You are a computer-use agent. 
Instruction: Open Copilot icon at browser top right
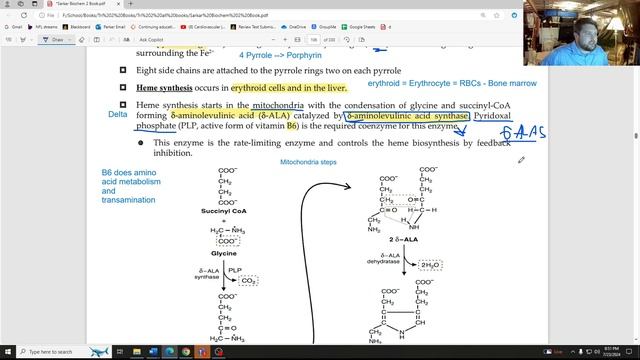(x=514, y=15)
